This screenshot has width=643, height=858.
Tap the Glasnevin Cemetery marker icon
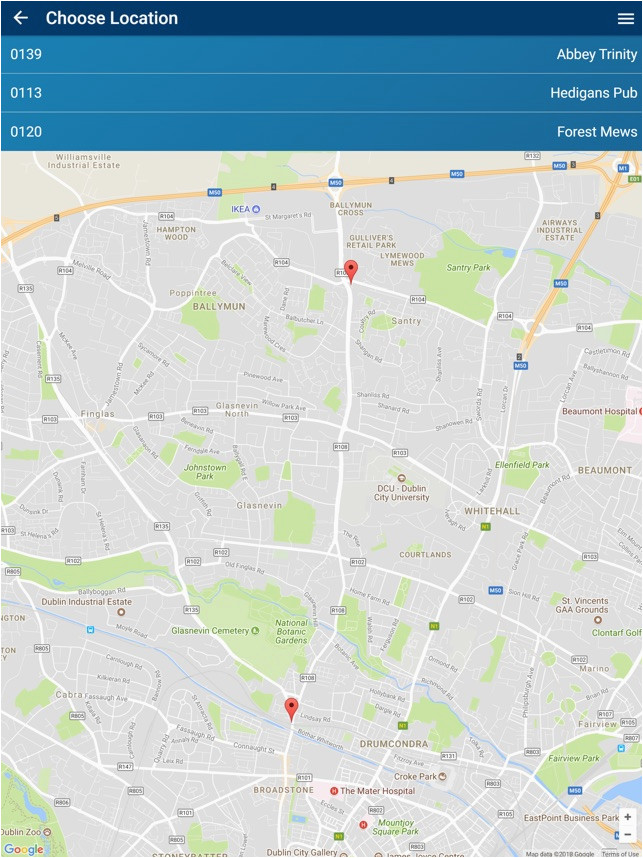pyautogui.click(x=255, y=631)
